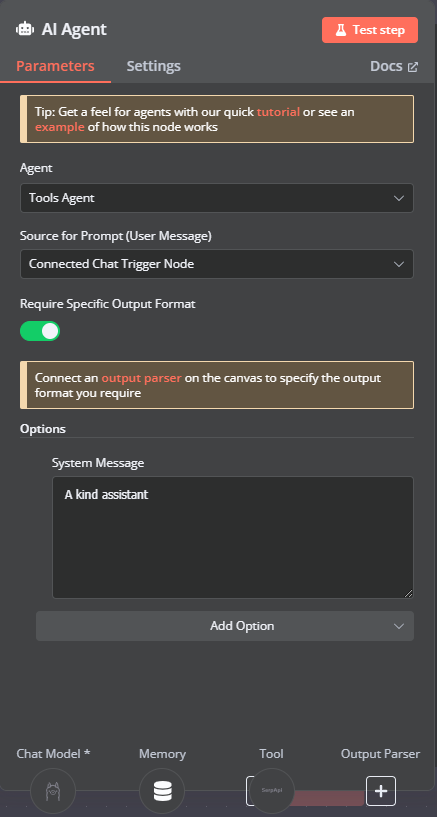Run the Test step button
Viewport: 437px width, 817px height.
(370, 30)
